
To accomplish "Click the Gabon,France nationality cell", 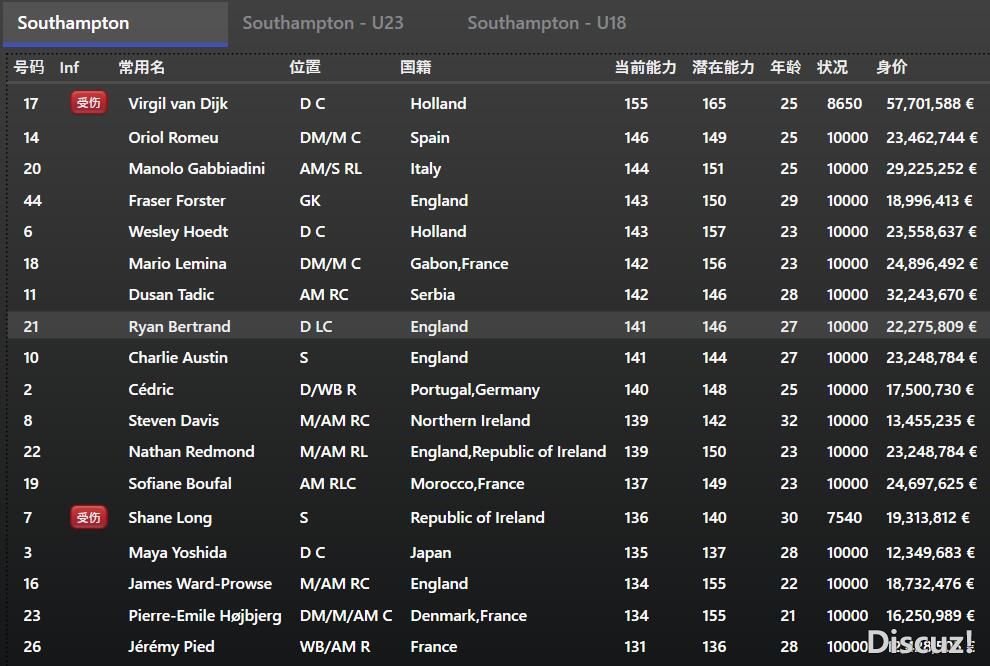I will point(459,263).
